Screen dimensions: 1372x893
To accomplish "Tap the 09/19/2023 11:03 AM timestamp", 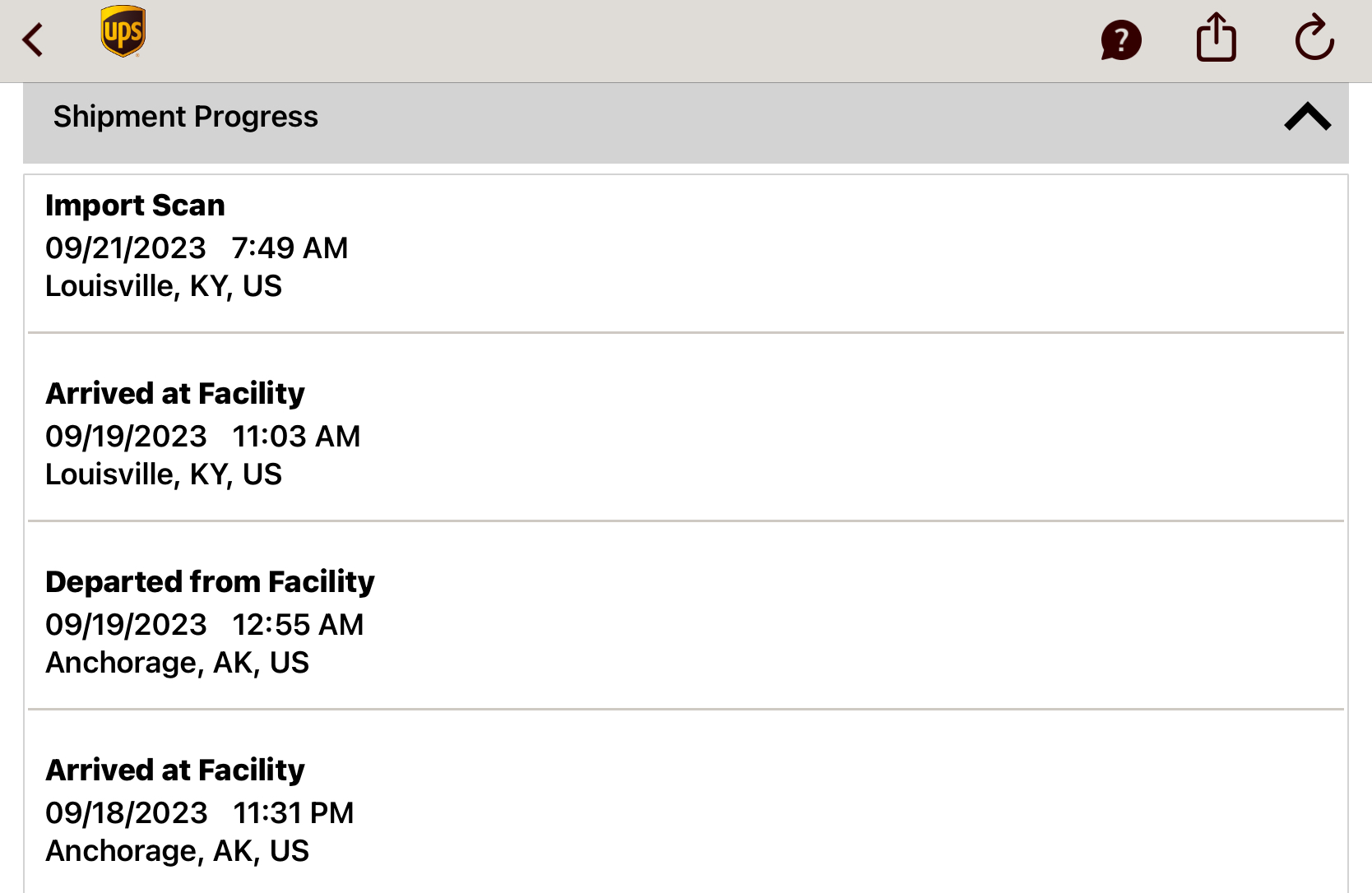I will 203,436.
